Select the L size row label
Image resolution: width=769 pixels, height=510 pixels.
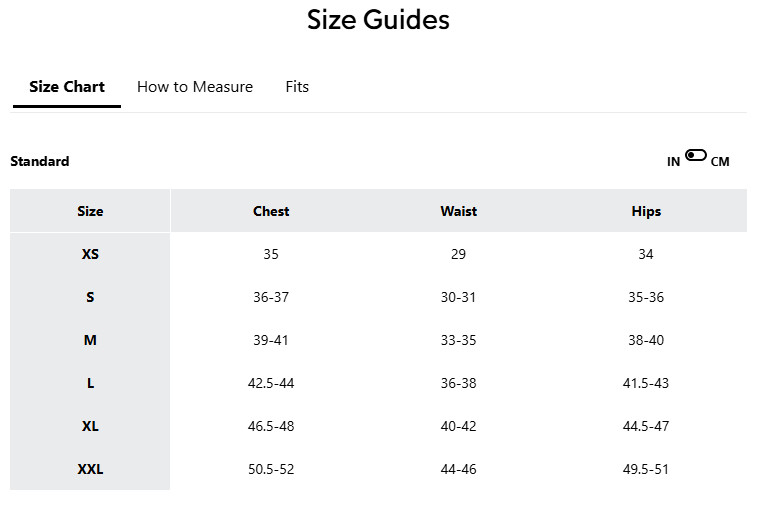coord(90,383)
